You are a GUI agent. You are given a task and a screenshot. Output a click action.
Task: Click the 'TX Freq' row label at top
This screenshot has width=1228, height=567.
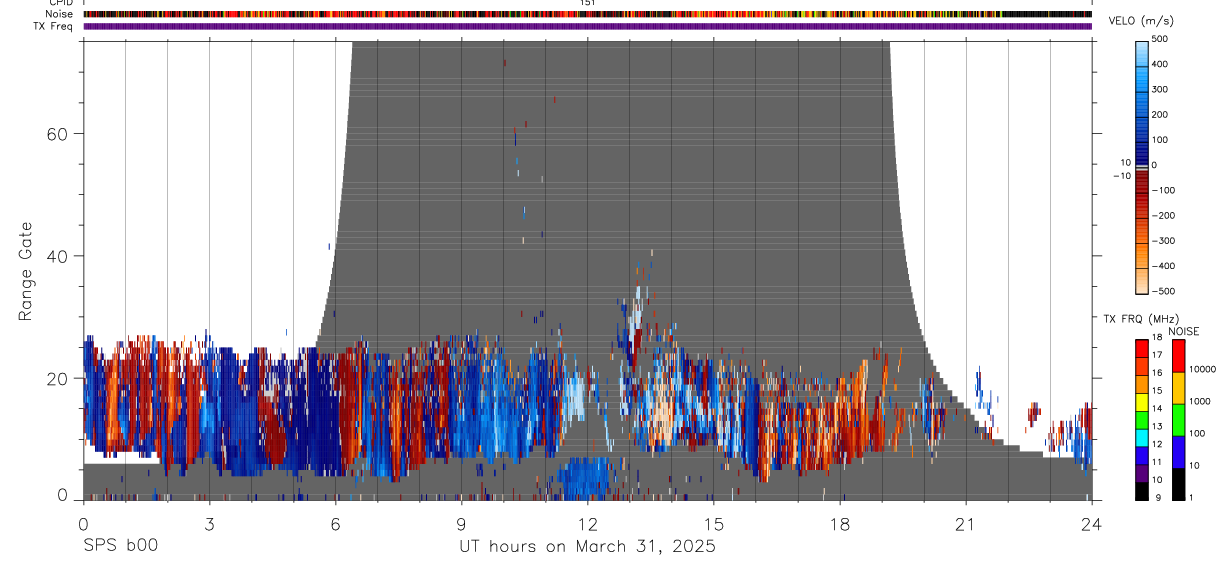click(x=53, y=26)
